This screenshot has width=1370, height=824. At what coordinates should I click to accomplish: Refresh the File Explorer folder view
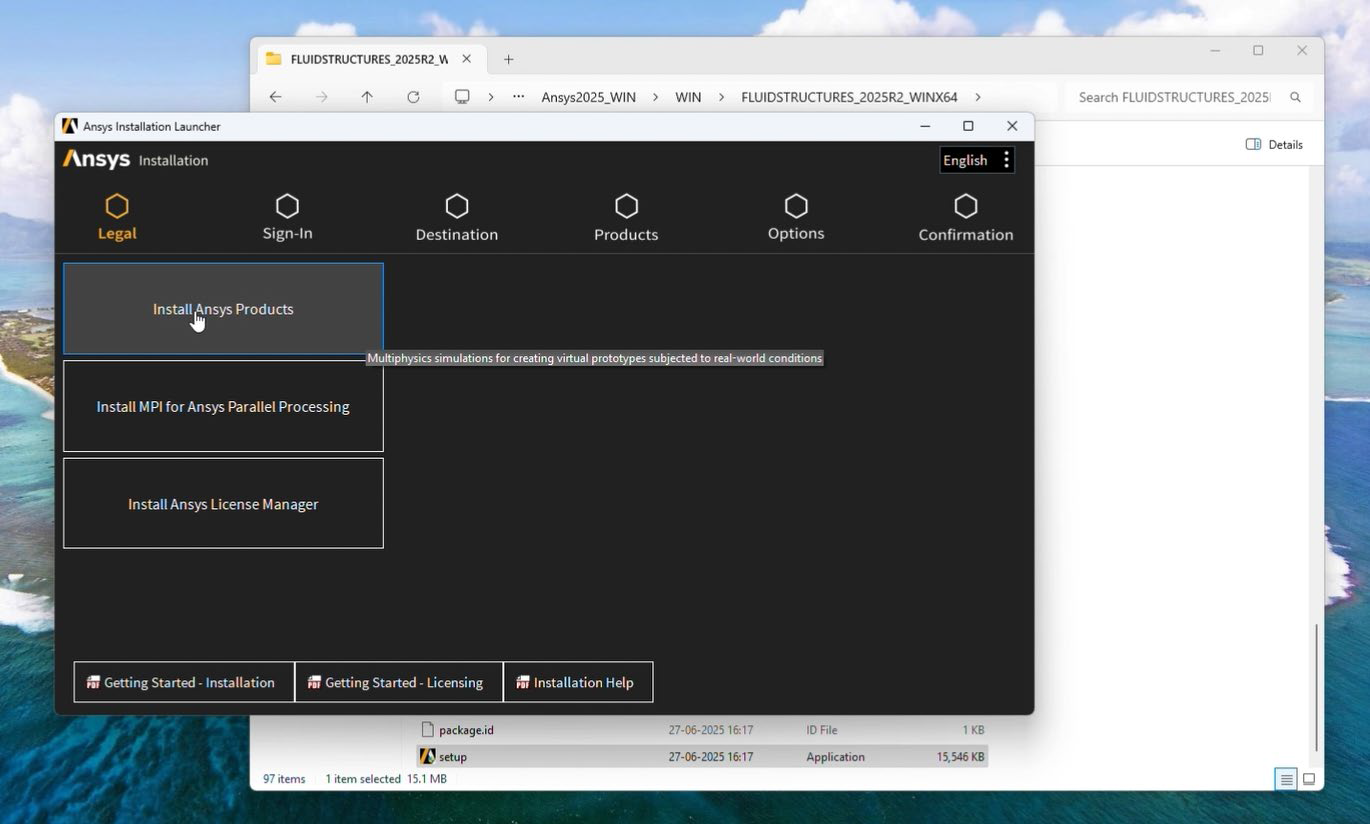click(x=413, y=97)
